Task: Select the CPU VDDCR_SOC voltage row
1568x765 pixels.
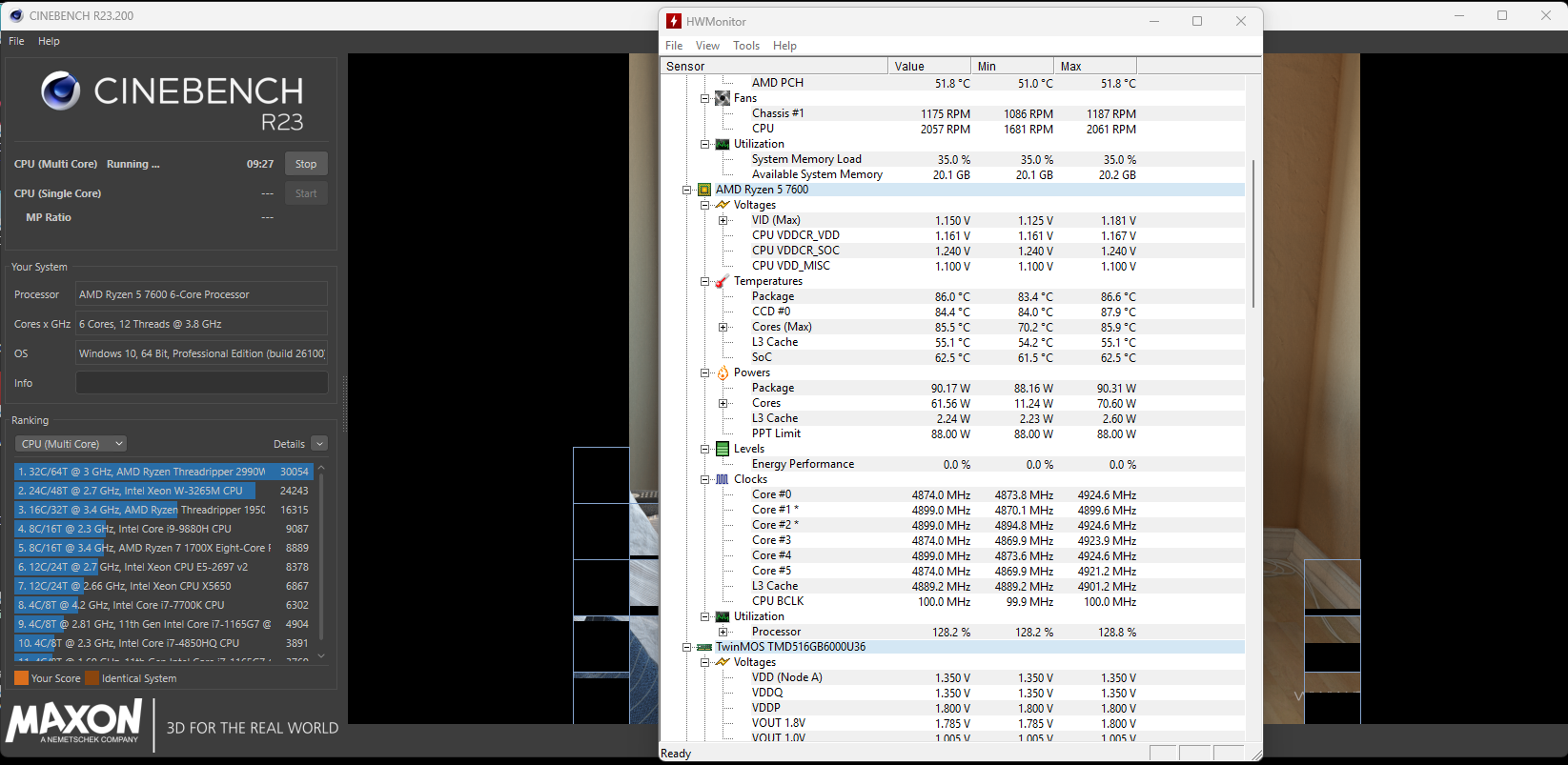Action: pos(952,251)
